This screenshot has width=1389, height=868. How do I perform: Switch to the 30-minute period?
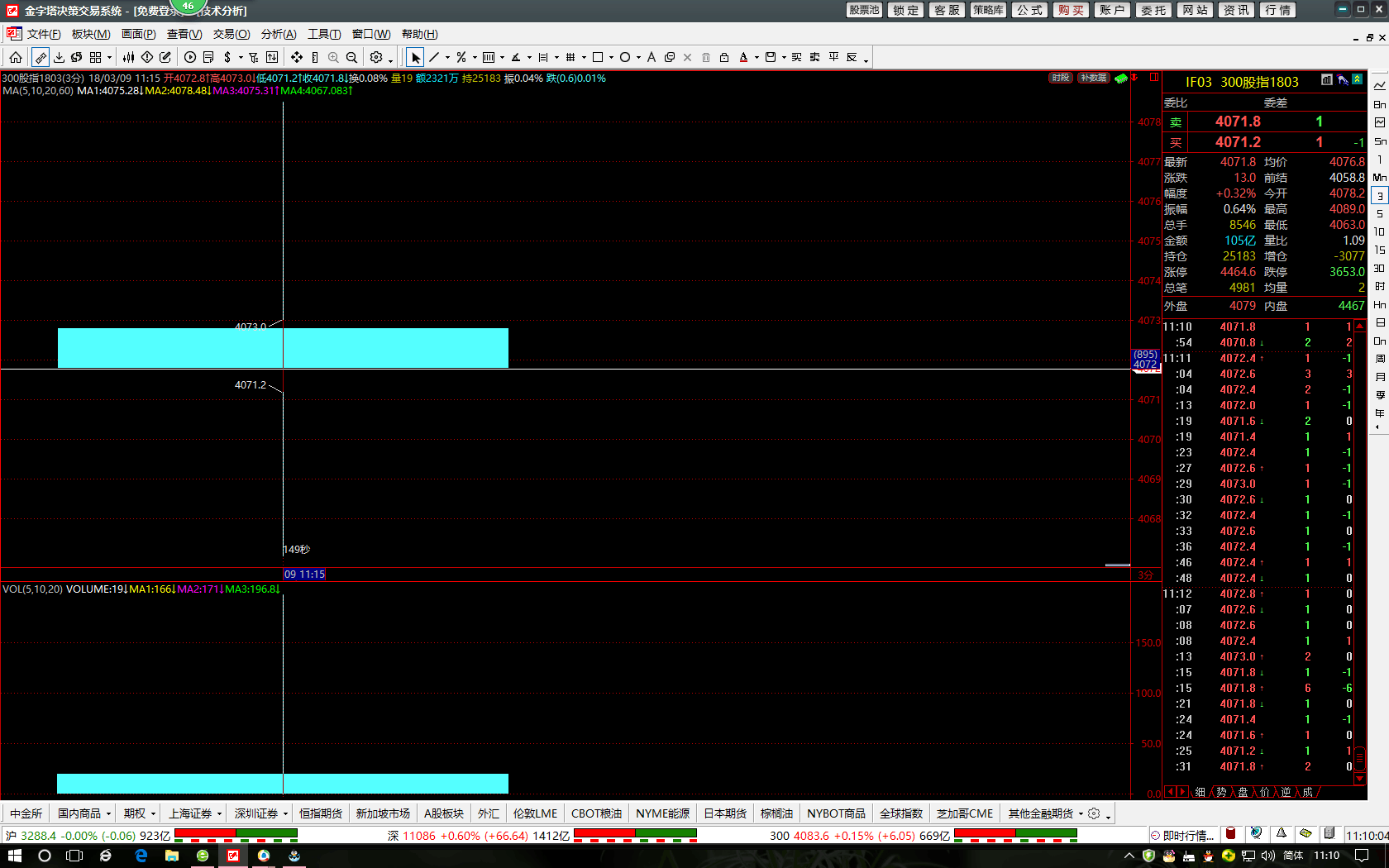tap(1379, 269)
